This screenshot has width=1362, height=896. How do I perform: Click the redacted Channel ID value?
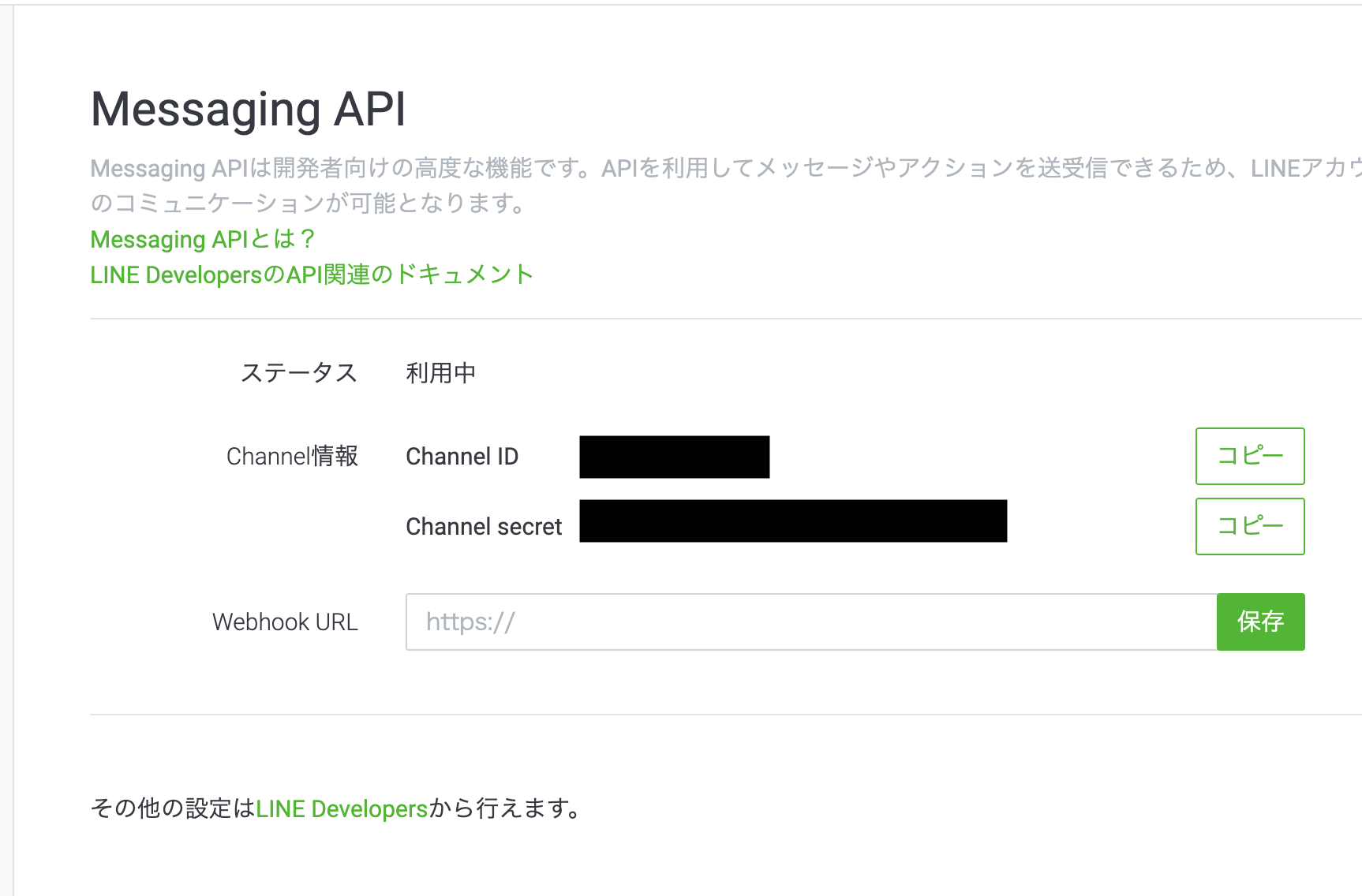pos(674,456)
